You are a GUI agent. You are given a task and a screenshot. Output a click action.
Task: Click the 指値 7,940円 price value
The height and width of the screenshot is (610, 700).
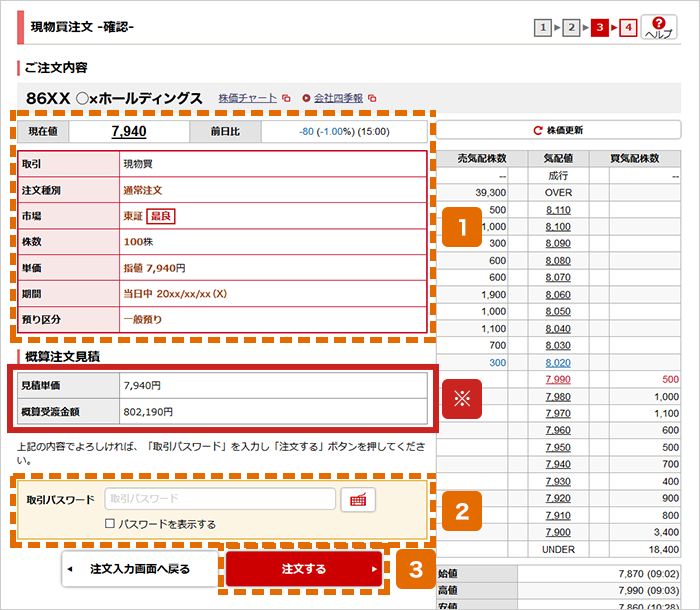point(154,268)
